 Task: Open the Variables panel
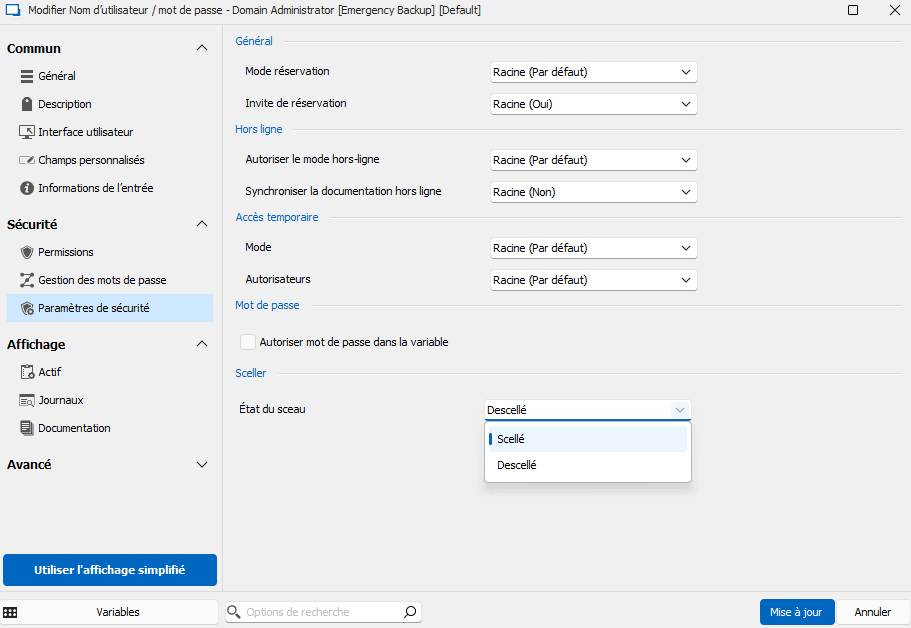tap(118, 611)
